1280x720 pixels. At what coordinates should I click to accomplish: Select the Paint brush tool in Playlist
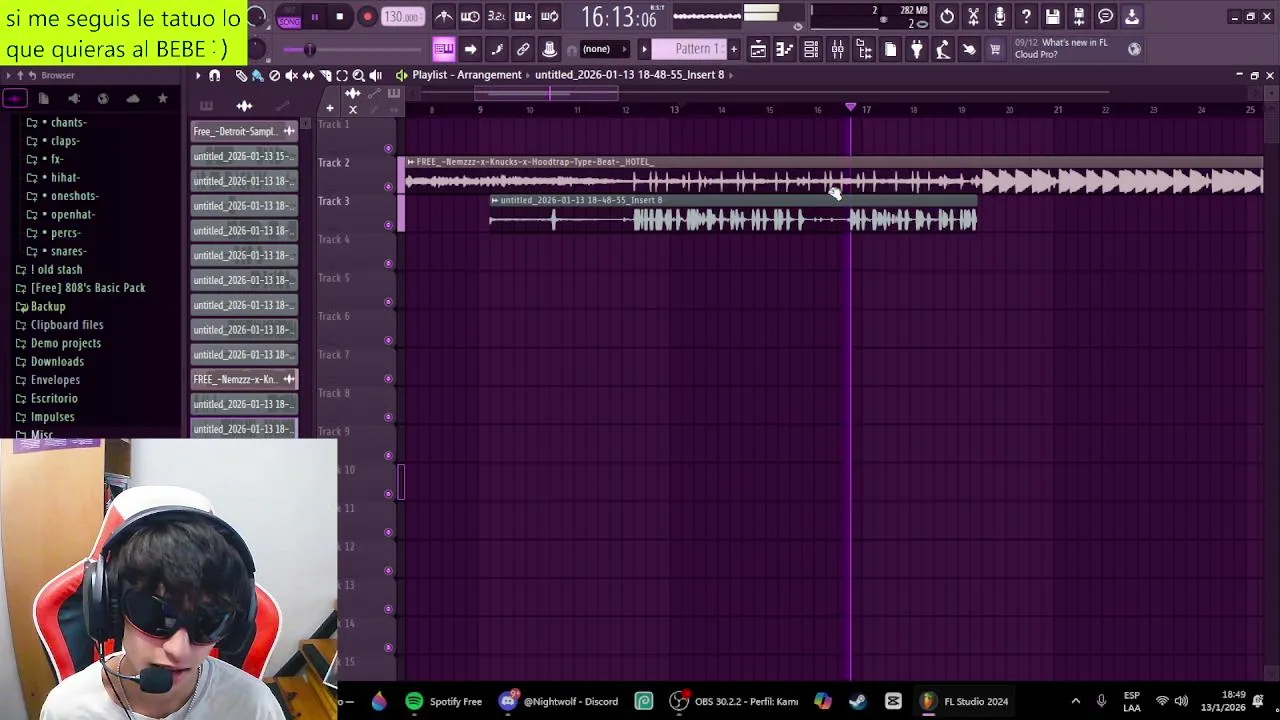[x=257, y=75]
